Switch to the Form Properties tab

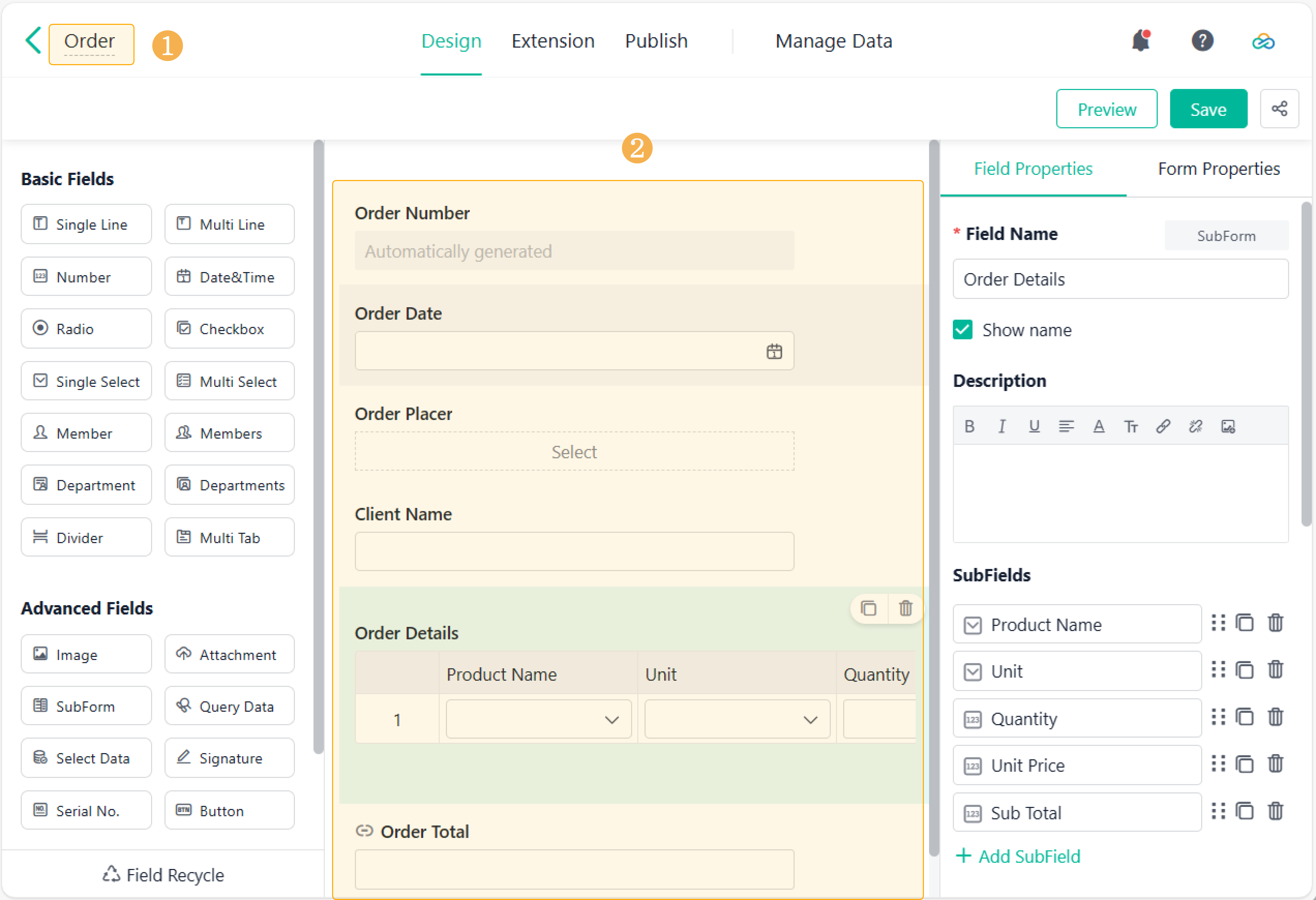coord(1218,169)
